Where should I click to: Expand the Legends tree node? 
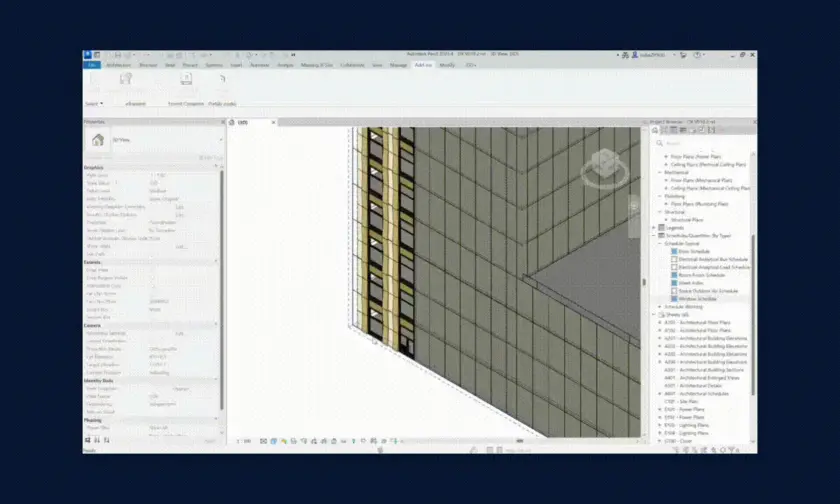pyautogui.click(x=654, y=228)
